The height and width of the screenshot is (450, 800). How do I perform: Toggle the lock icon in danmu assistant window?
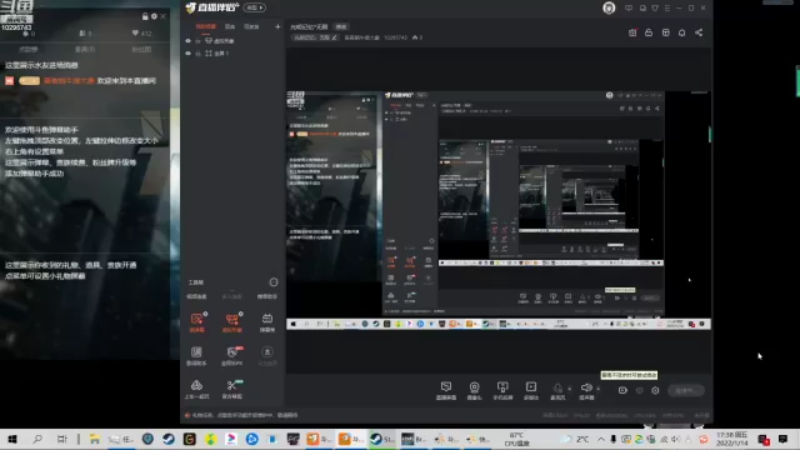coord(145,16)
